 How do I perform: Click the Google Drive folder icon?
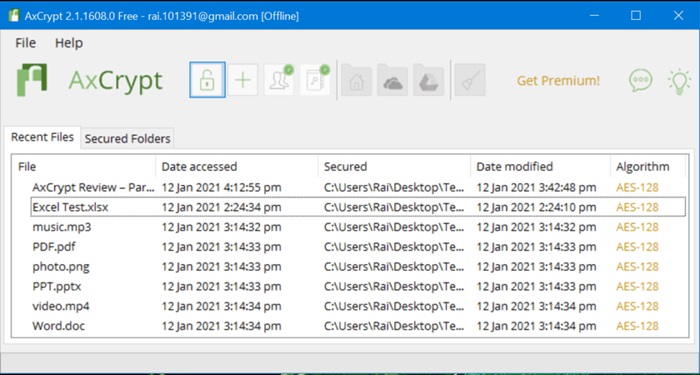[429, 81]
